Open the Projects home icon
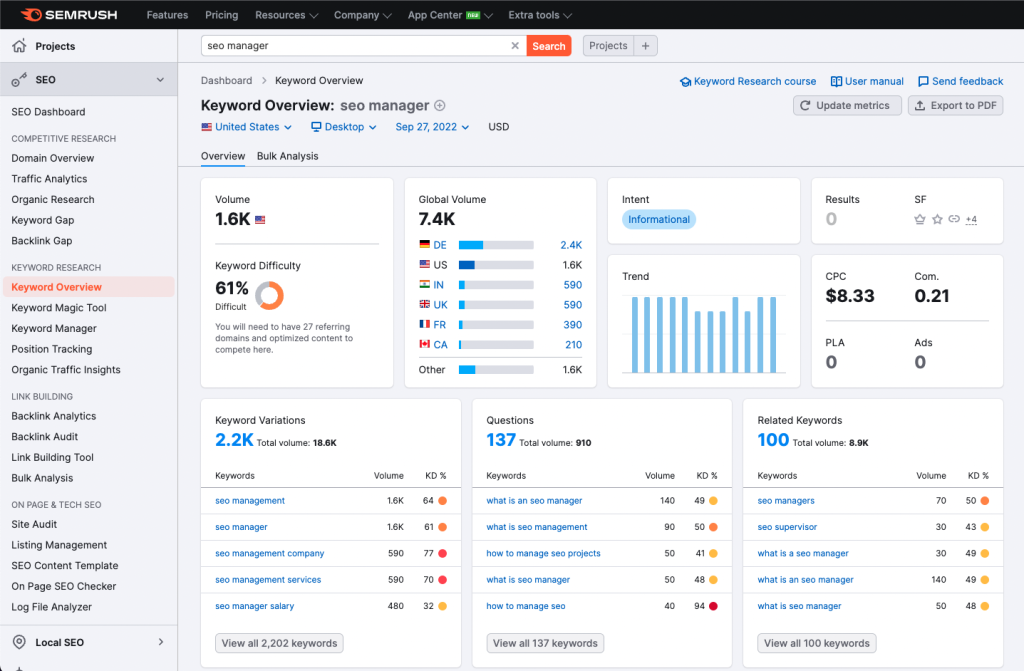Viewport: 1024px width, 671px height. click(20, 46)
